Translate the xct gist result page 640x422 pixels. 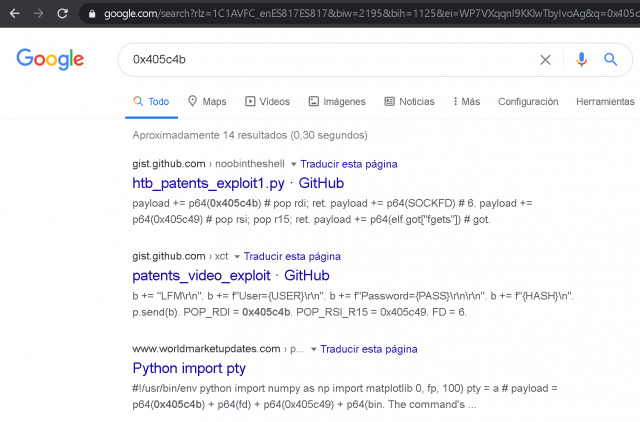click(x=292, y=256)
